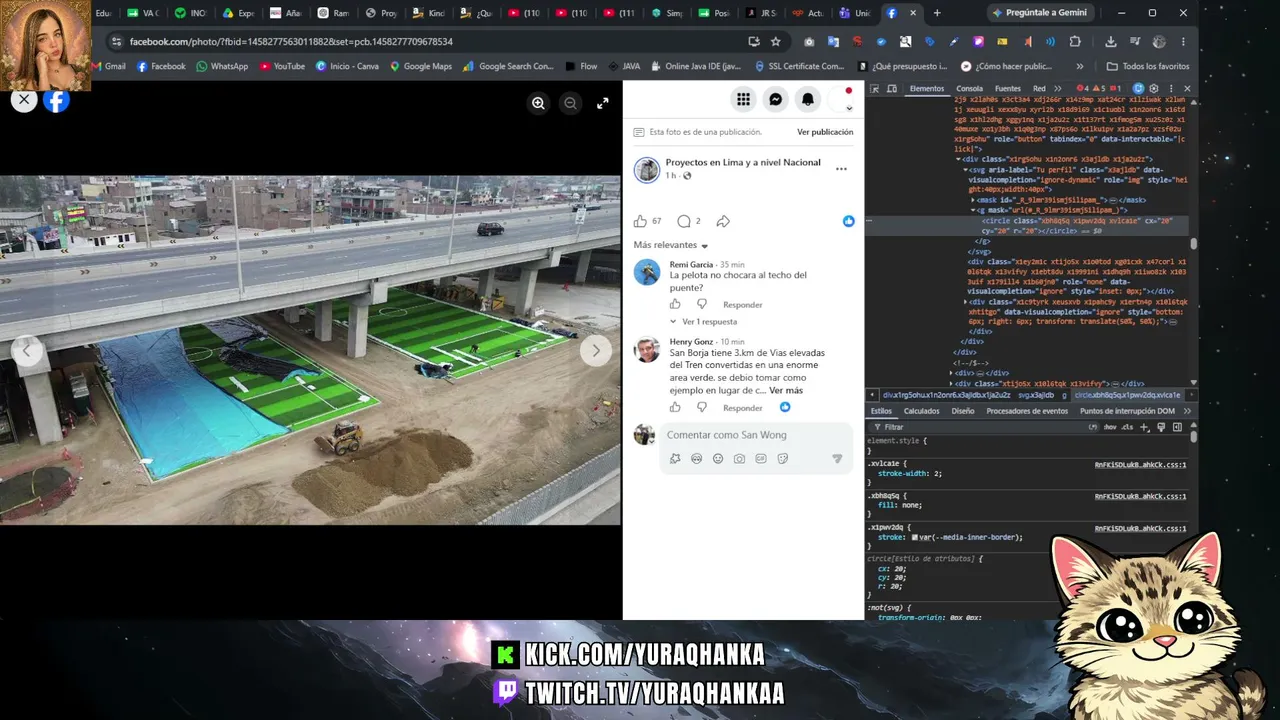Open the post options three-dot menu
This screenshot has width=1280, height=720.
[841, 169]
